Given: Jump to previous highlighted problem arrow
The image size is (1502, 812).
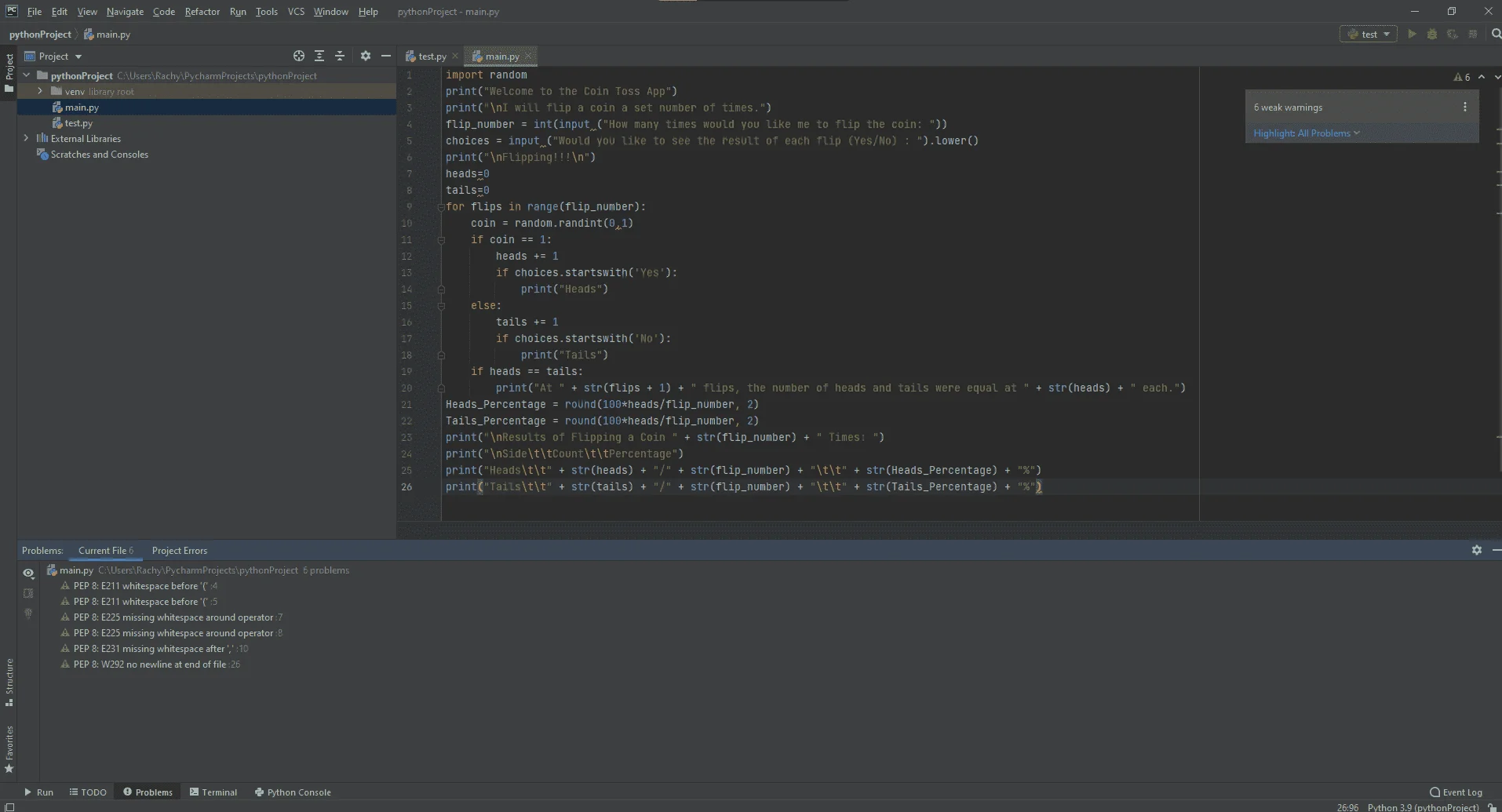Looking at the screenshot, I should (1482, 77).
